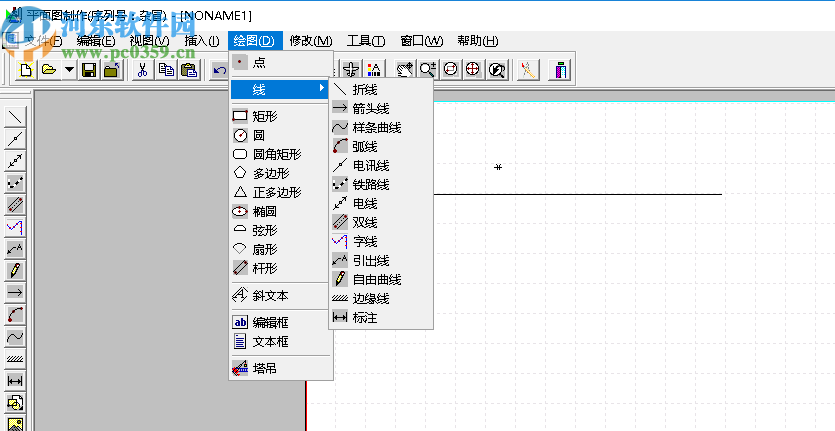Select 折线 in the line submenu
Screen dimensions: 835x431
tap(381, 90)
